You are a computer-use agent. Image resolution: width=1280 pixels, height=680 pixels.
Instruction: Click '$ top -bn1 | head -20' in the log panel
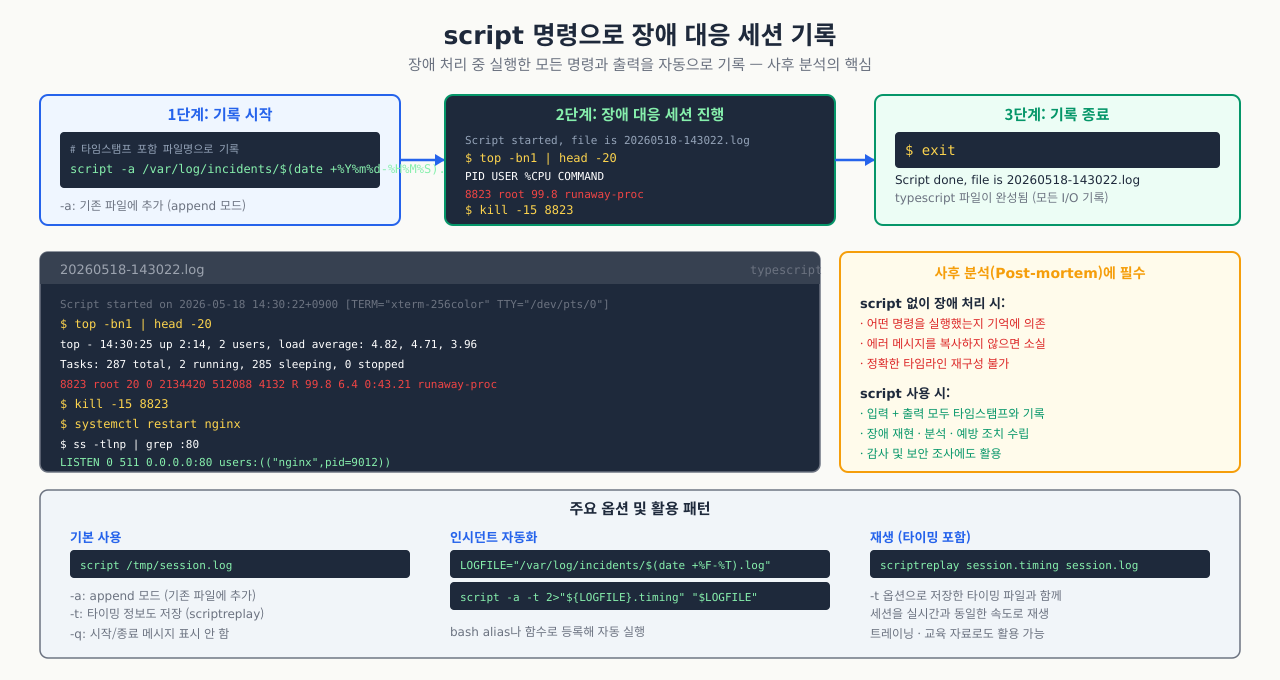(136, 324)
